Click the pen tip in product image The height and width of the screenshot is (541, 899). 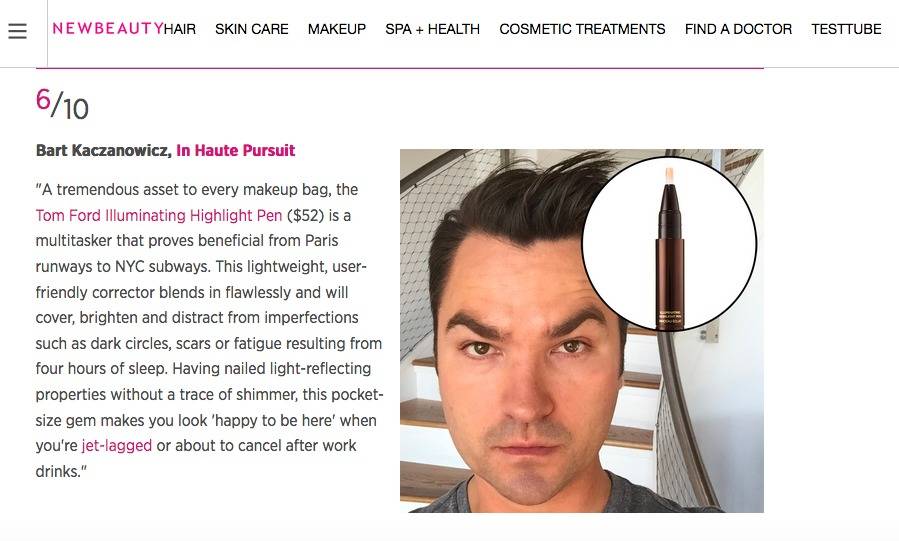[669, 175]
